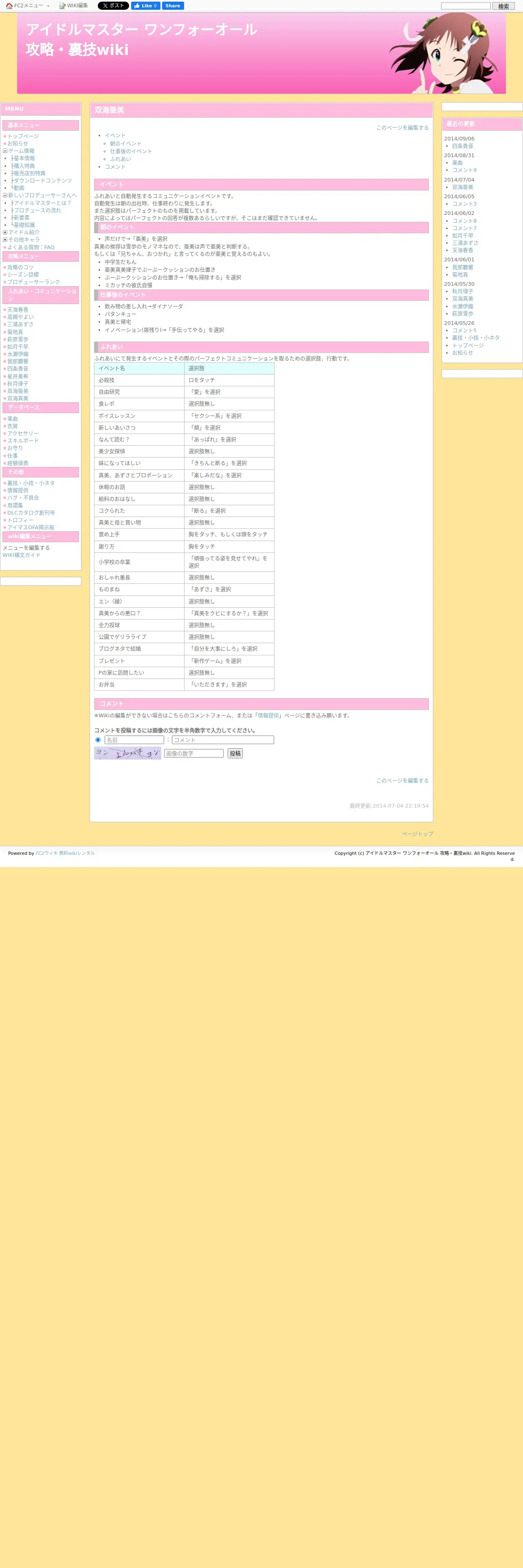This screenshot has height=1568, width=523.
Task: Jump to 朝のイベント in table of contents
Action: click(126, 144)
